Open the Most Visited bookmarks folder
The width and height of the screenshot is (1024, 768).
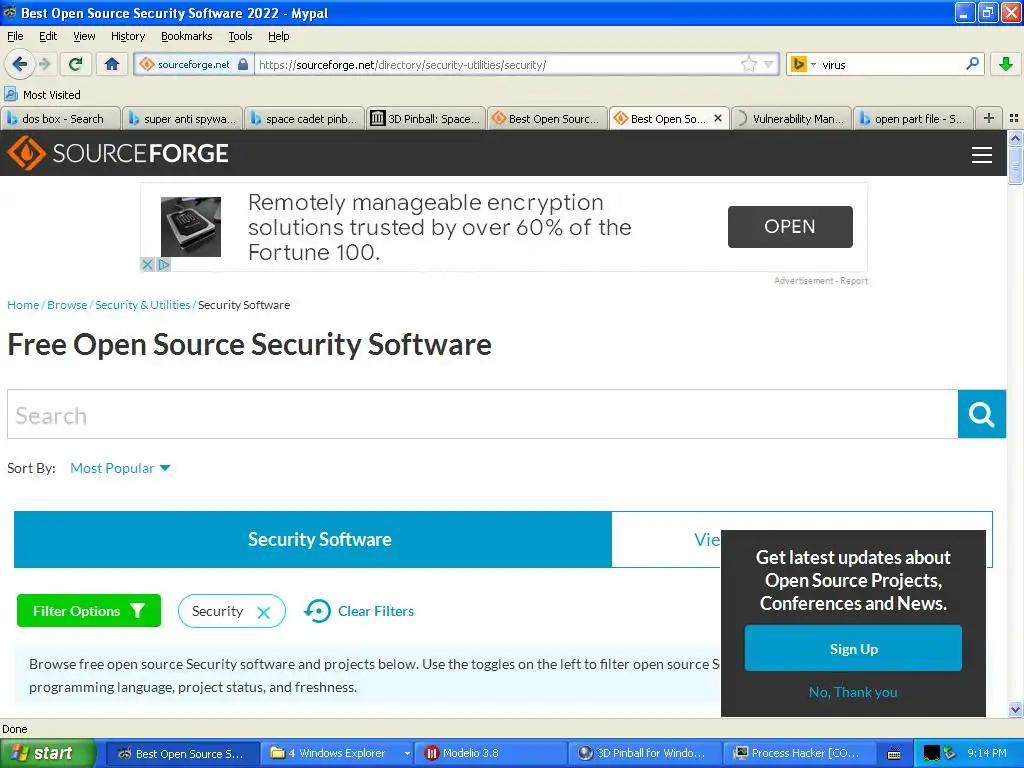click(x=42, y=95)
